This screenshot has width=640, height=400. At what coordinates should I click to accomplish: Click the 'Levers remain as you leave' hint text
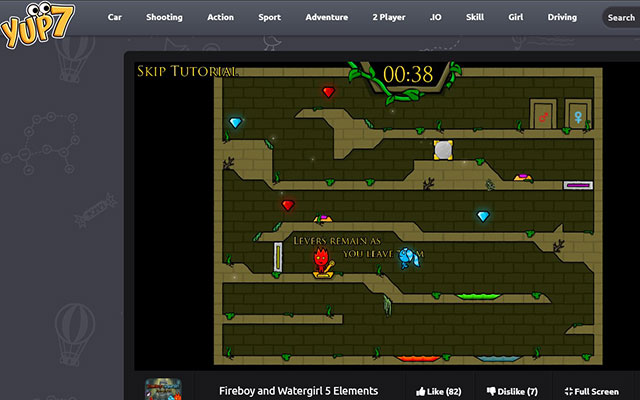coord(358,247)
